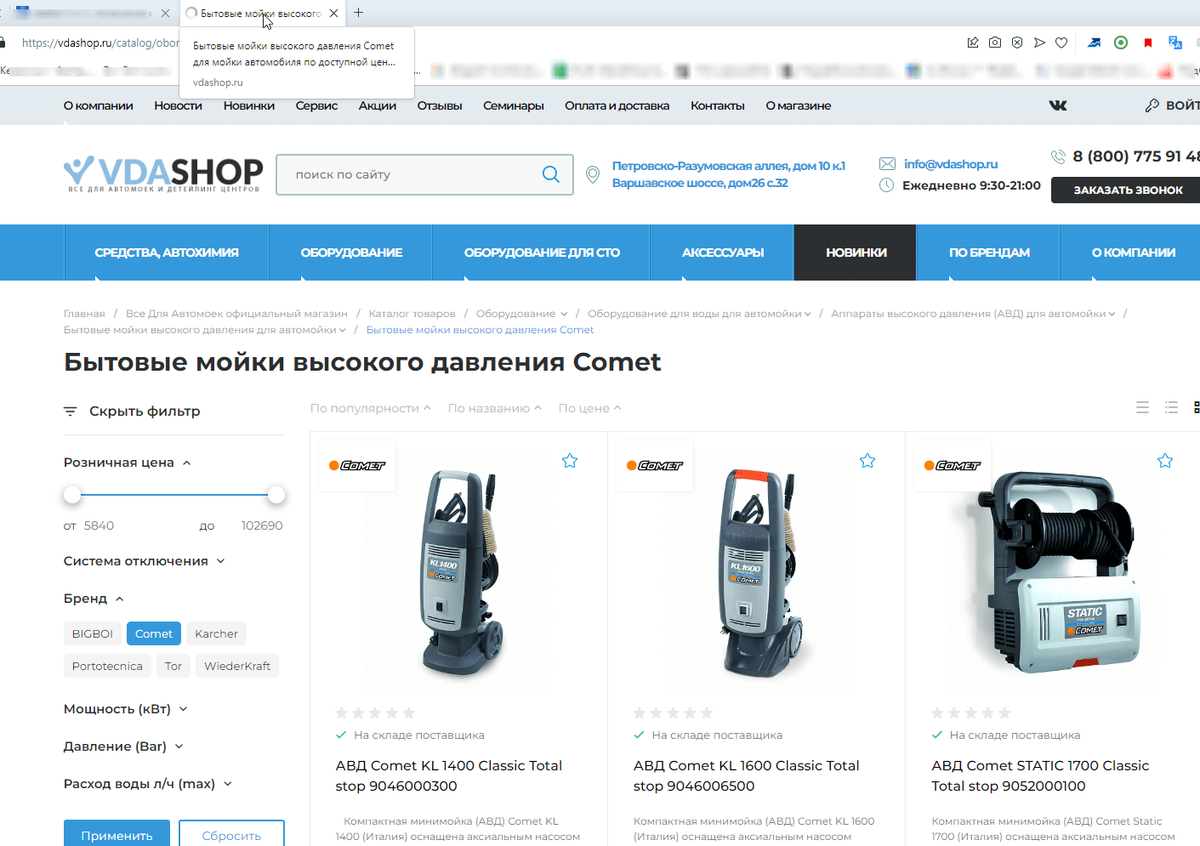Open НОВИНКИ main menu item
Screen dimensions: 1200x846
[x=856, y=253]
